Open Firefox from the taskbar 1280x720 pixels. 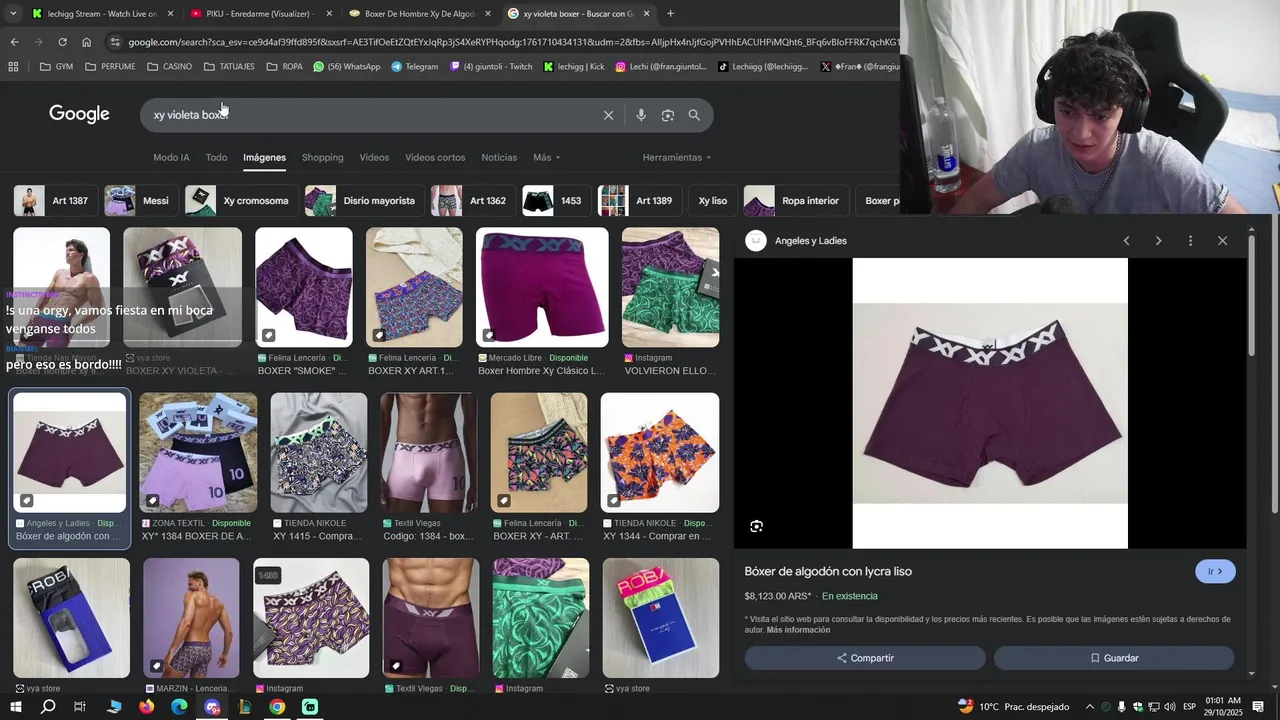click(146, 707)
